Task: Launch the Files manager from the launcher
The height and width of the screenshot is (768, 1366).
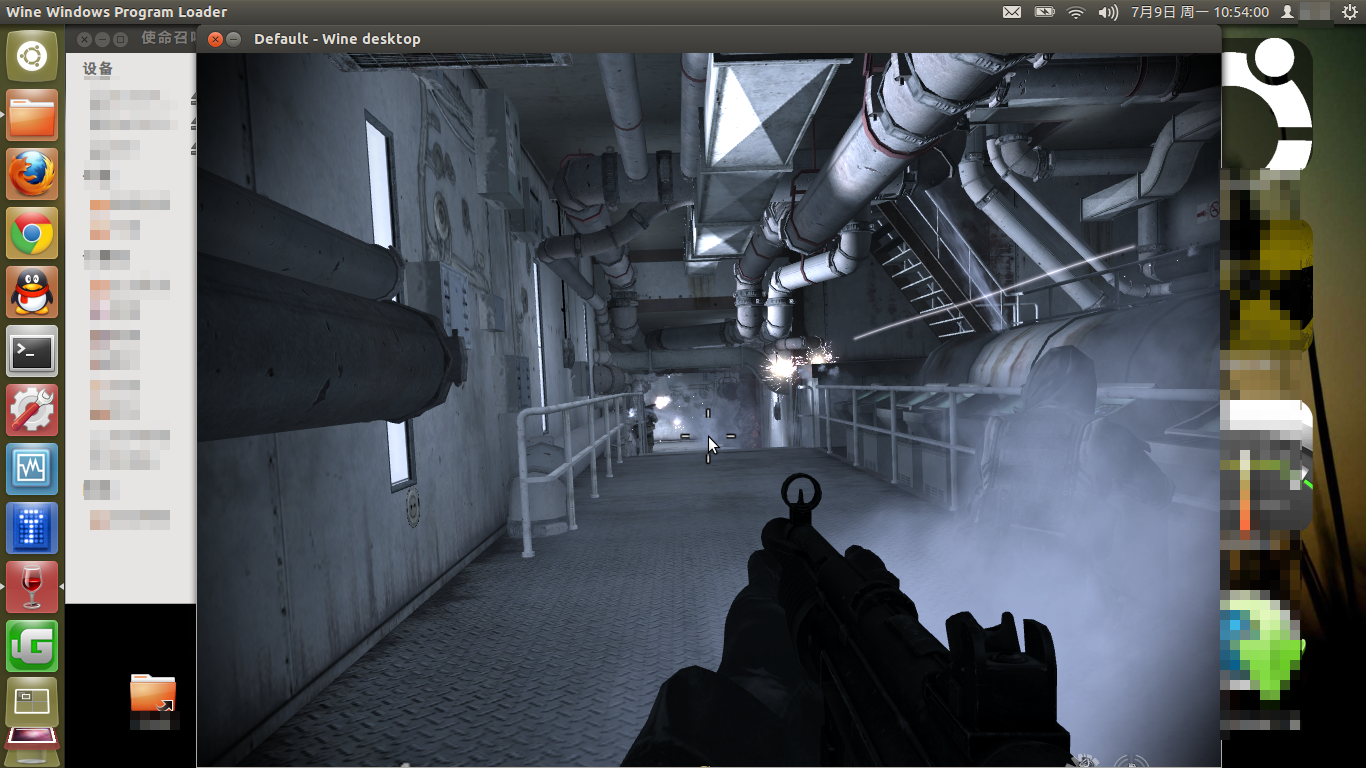Action: (x=32, y=115)
